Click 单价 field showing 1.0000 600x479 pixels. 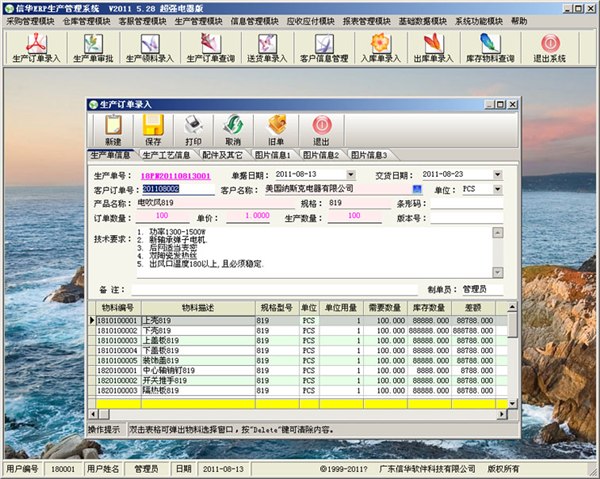click(x=248, y=216)
